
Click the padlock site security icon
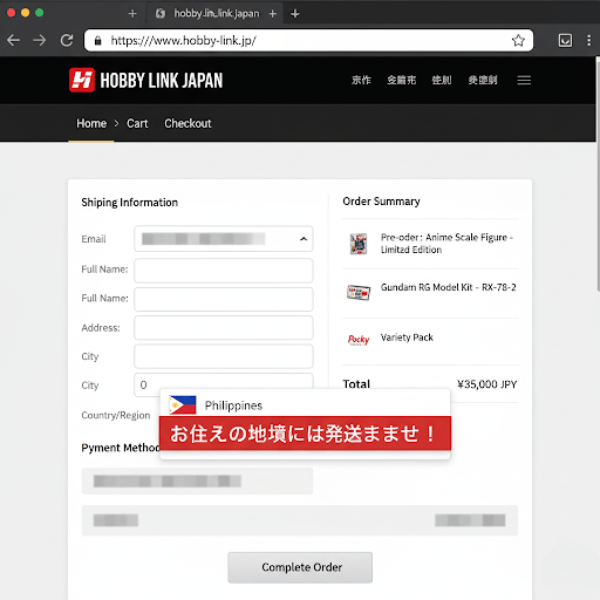click(x=98, y=41)
